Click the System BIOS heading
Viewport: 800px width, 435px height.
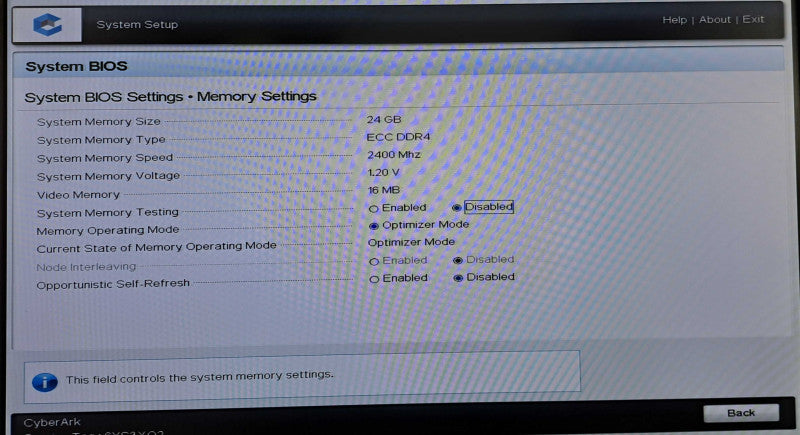[77, 66]
